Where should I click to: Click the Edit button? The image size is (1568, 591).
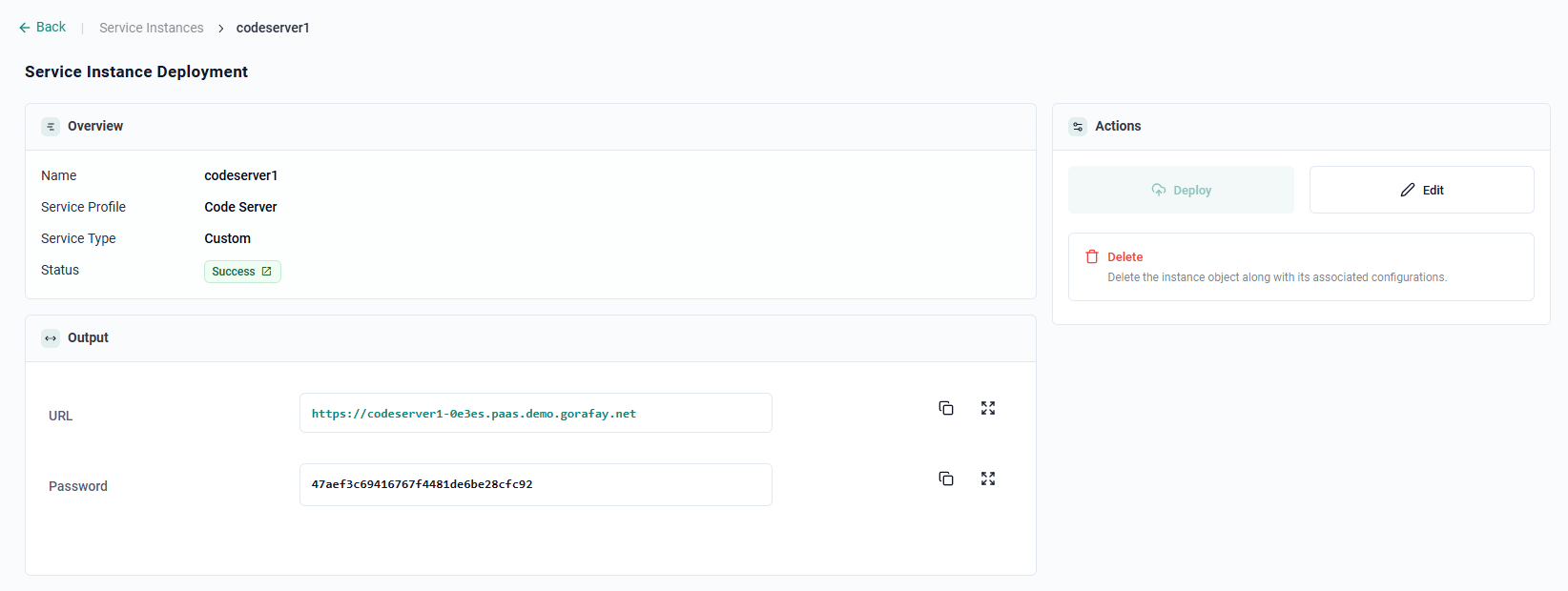[x=1421, y=190]
